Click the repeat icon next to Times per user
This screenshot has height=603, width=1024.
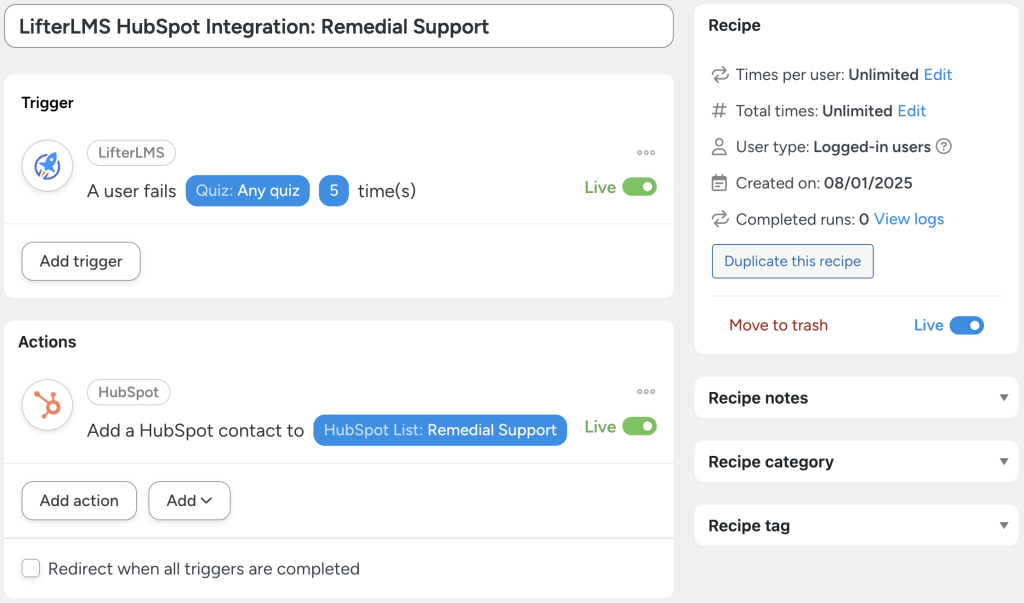[x=718, y=74]
